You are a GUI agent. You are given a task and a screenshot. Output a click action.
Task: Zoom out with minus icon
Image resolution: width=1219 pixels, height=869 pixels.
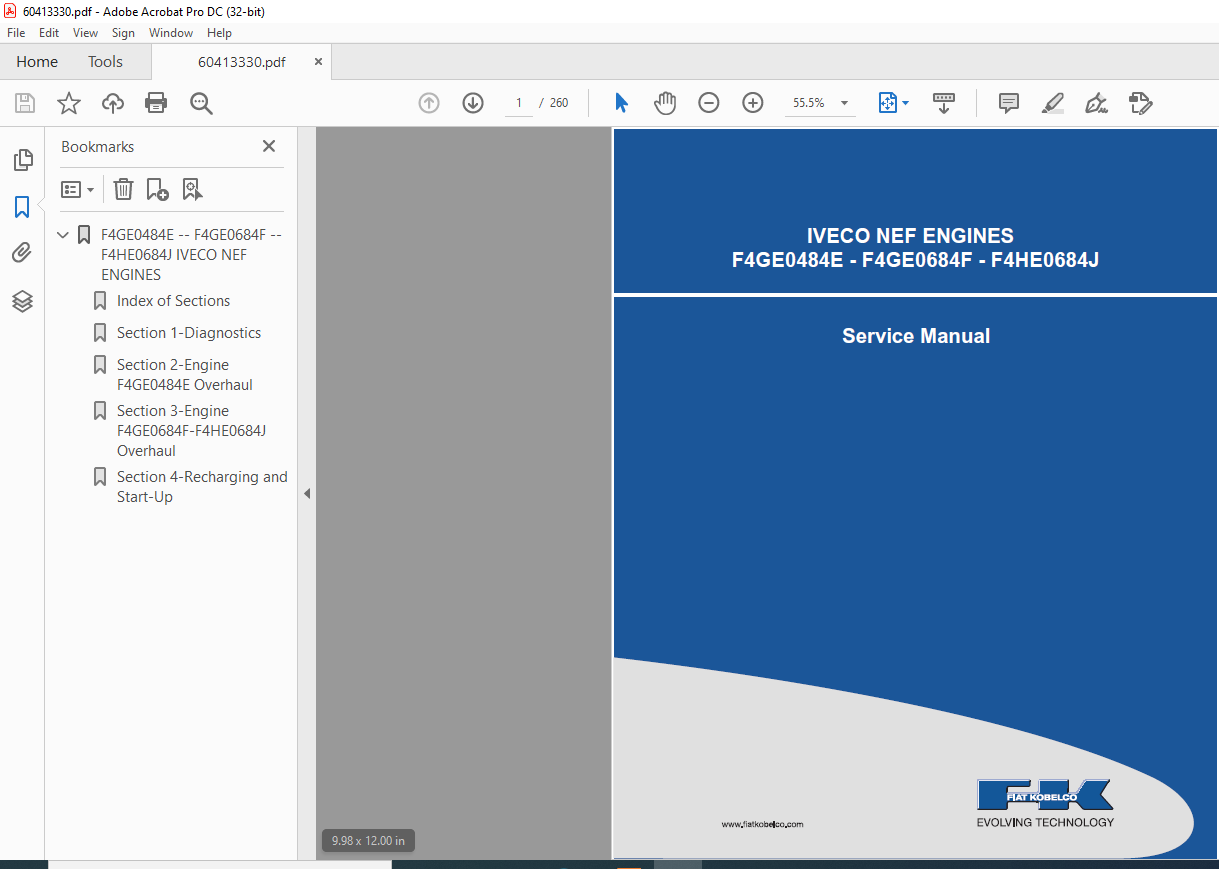click(709, 103)
